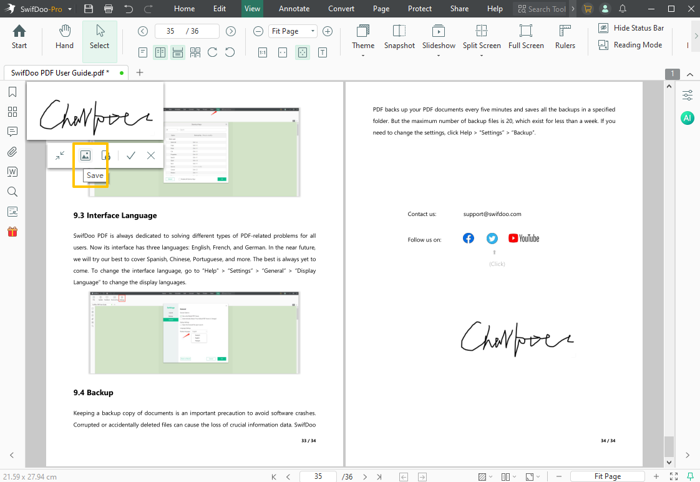Expand left panel with arrow
700x482 pixels.
click(12, 455)
